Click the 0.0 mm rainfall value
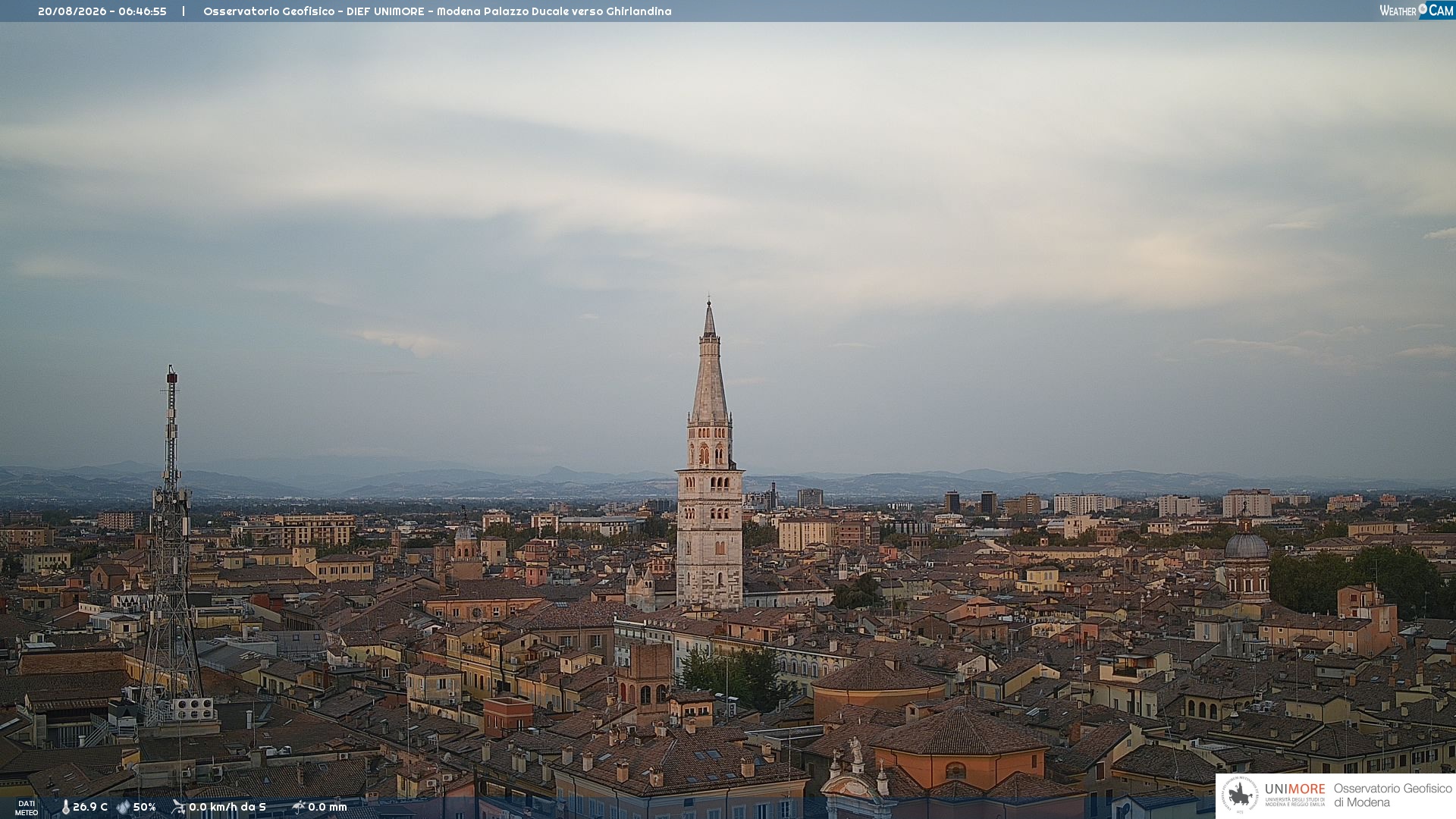The height and width of the screenshot is (819, 1456). [x=328, y=807]
